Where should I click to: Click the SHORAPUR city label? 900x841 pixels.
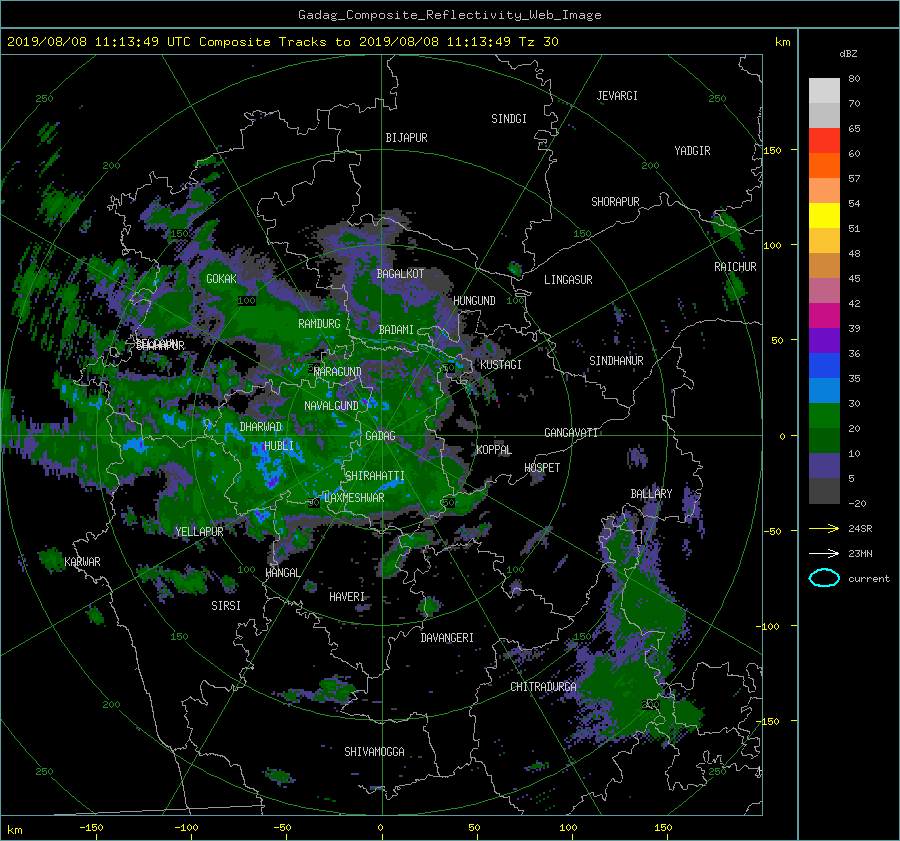pos(615,201)
